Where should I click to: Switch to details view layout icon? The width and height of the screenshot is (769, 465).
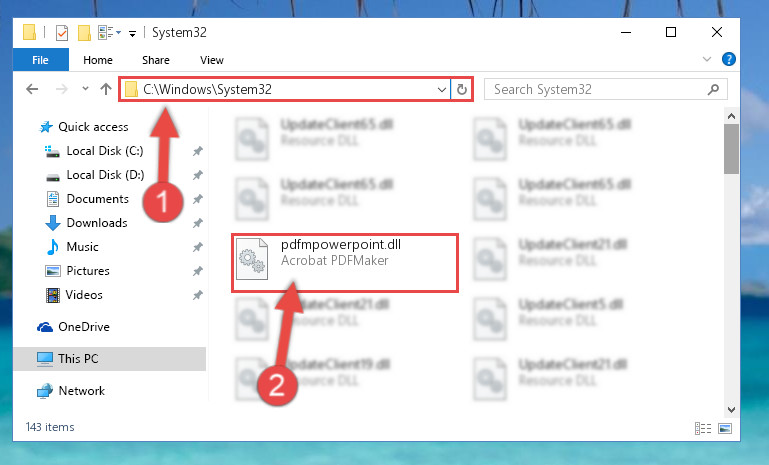703,428
